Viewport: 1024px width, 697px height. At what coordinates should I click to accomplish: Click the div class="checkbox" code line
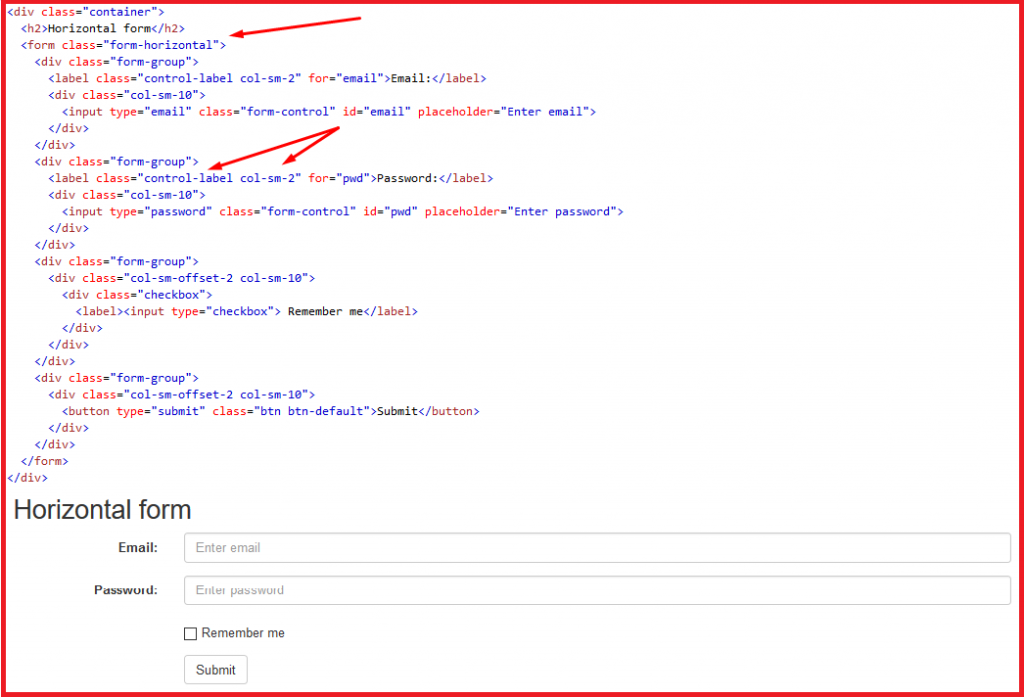click(137, 295)
